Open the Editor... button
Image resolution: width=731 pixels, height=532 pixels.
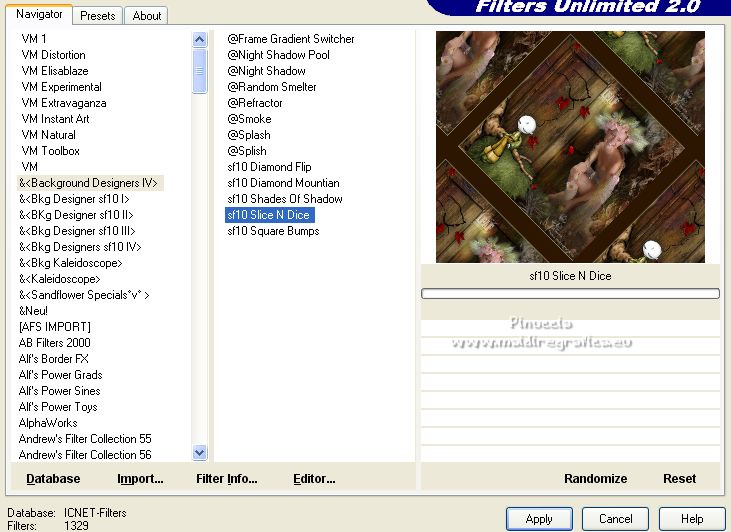(314, 479)
